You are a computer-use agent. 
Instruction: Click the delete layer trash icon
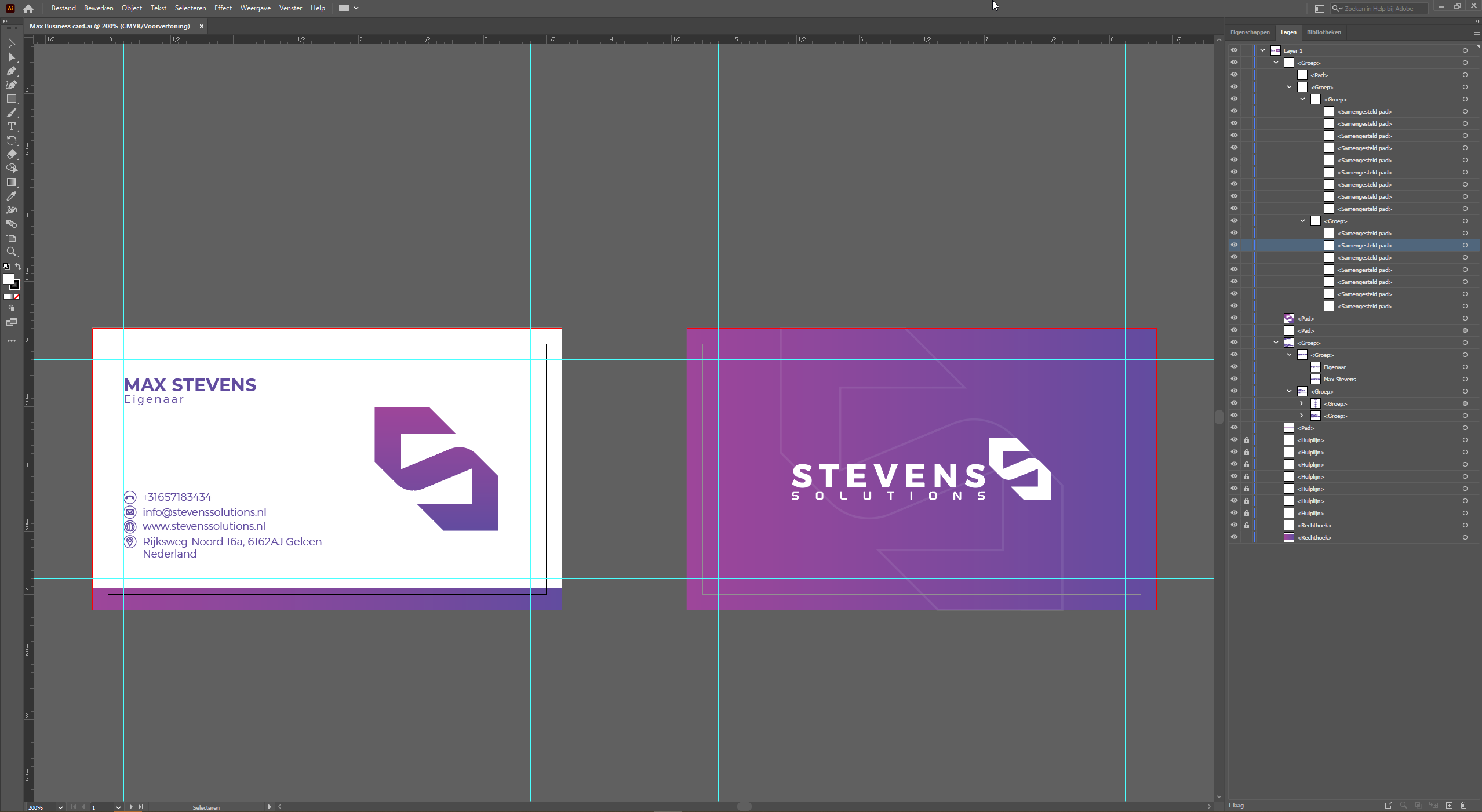click(x=1463, y=806)
